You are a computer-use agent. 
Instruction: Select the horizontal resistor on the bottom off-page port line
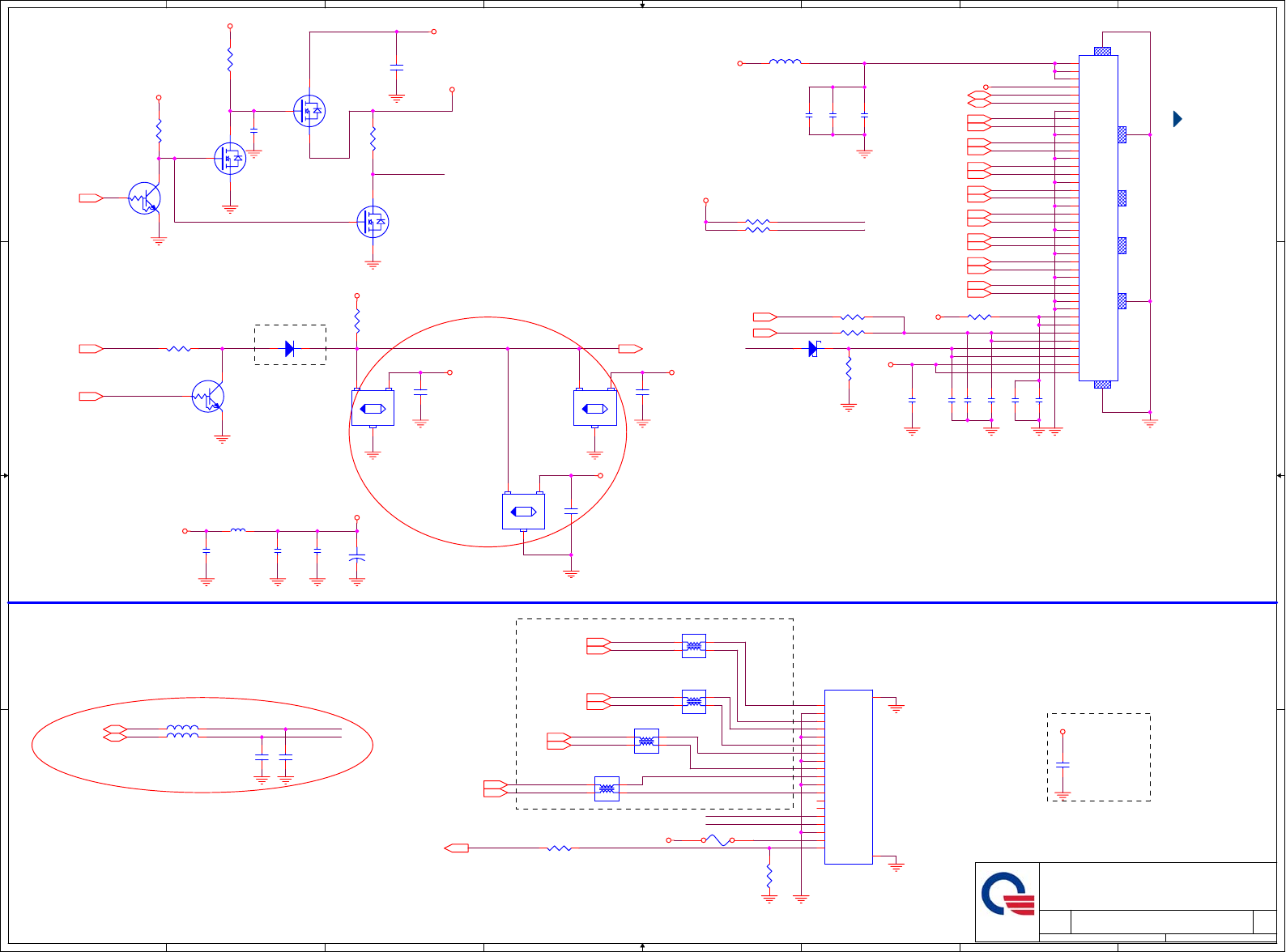559,848
